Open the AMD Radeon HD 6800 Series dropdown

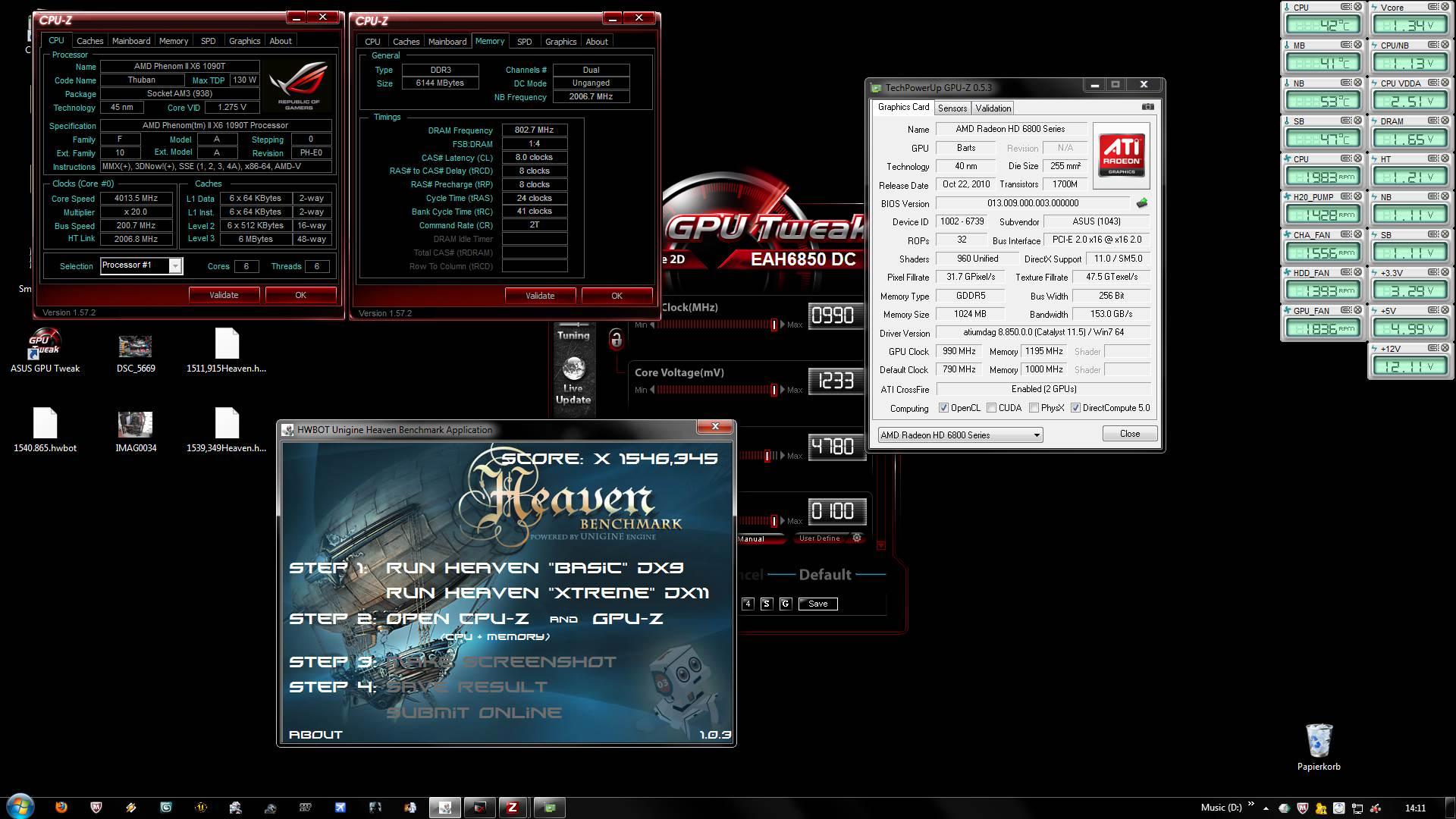click(x=960, y=435)
